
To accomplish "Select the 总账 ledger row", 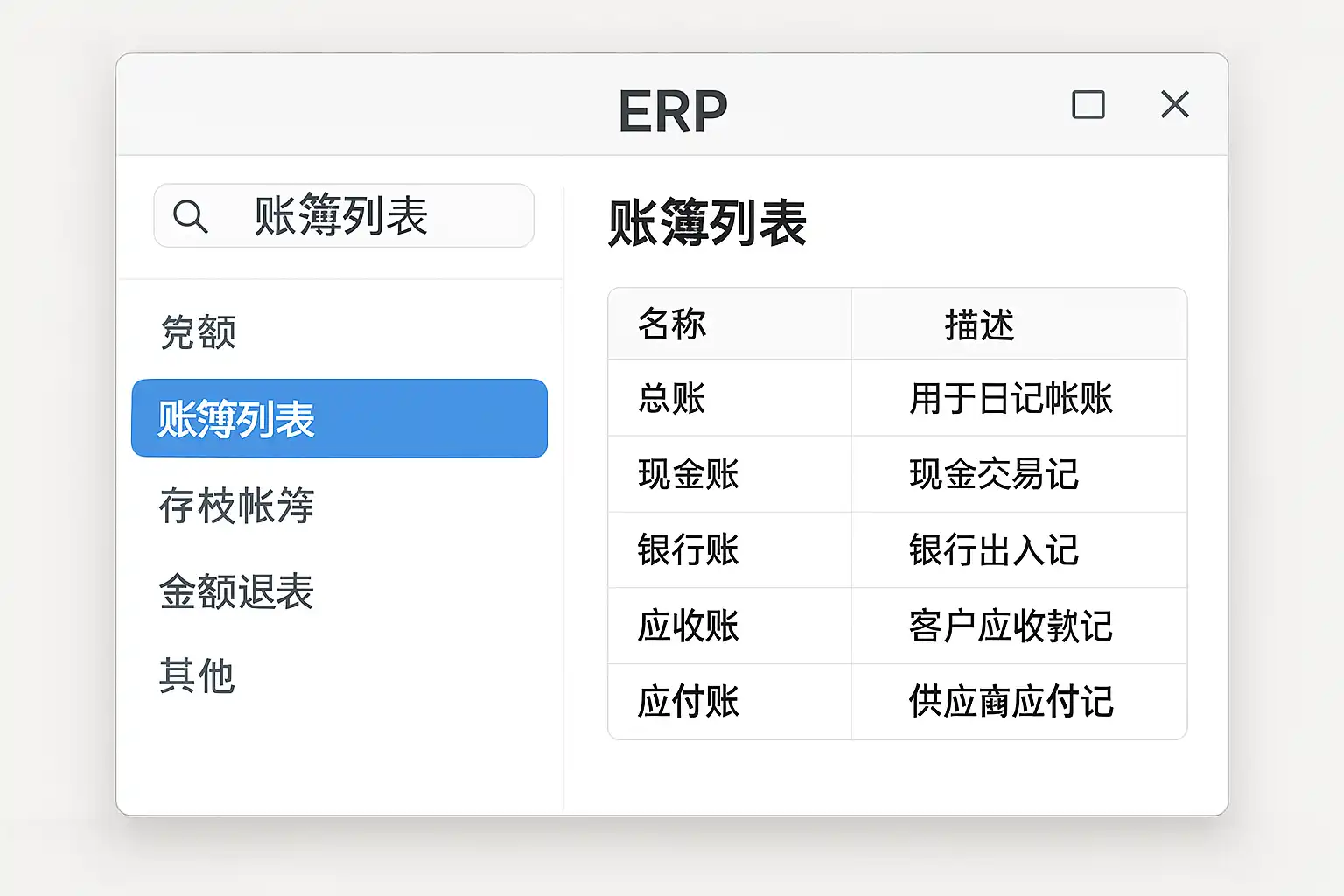I will point(672,399).
